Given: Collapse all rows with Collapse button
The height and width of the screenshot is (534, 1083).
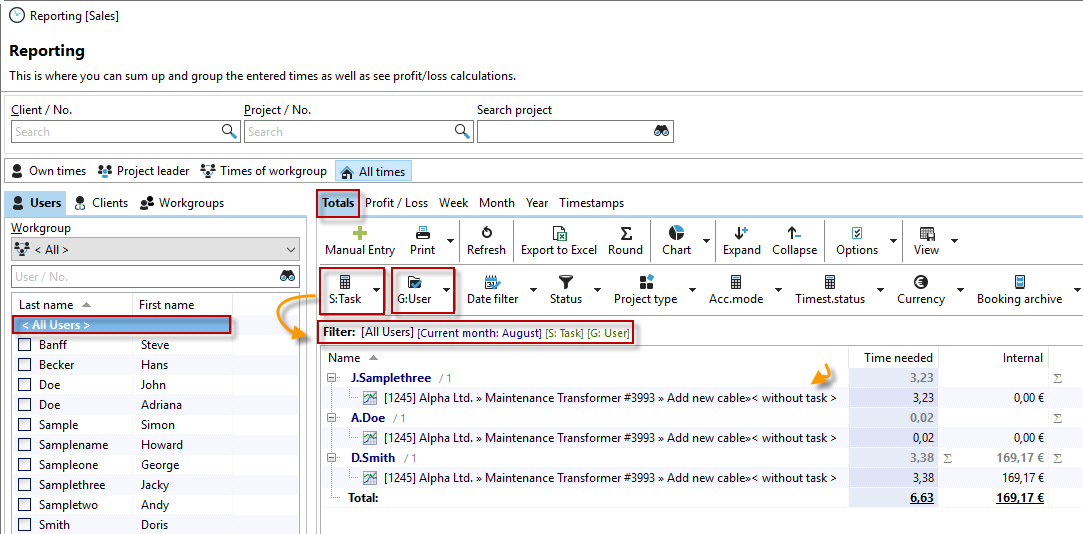Looking at the screenshot, I should [x=794, y=239].
